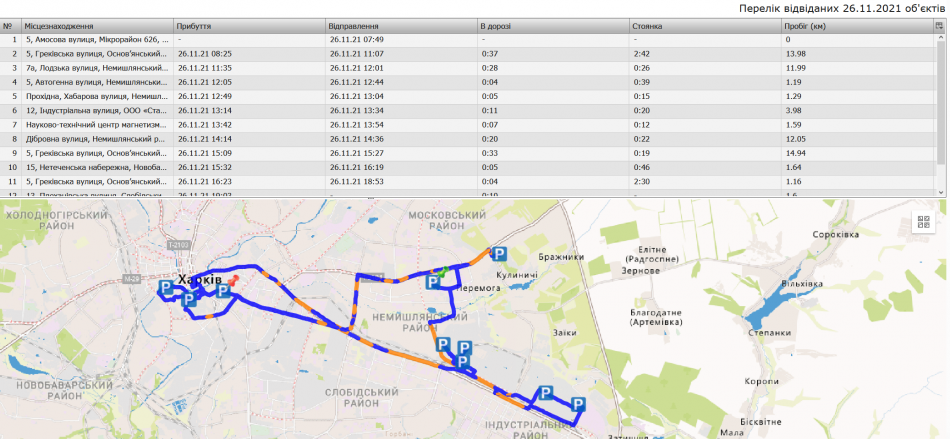Image resolution: width=950 pixels, height=439 pixels.
Task: Select the easternmost parking marker on the route
Action: pos(578,404)
